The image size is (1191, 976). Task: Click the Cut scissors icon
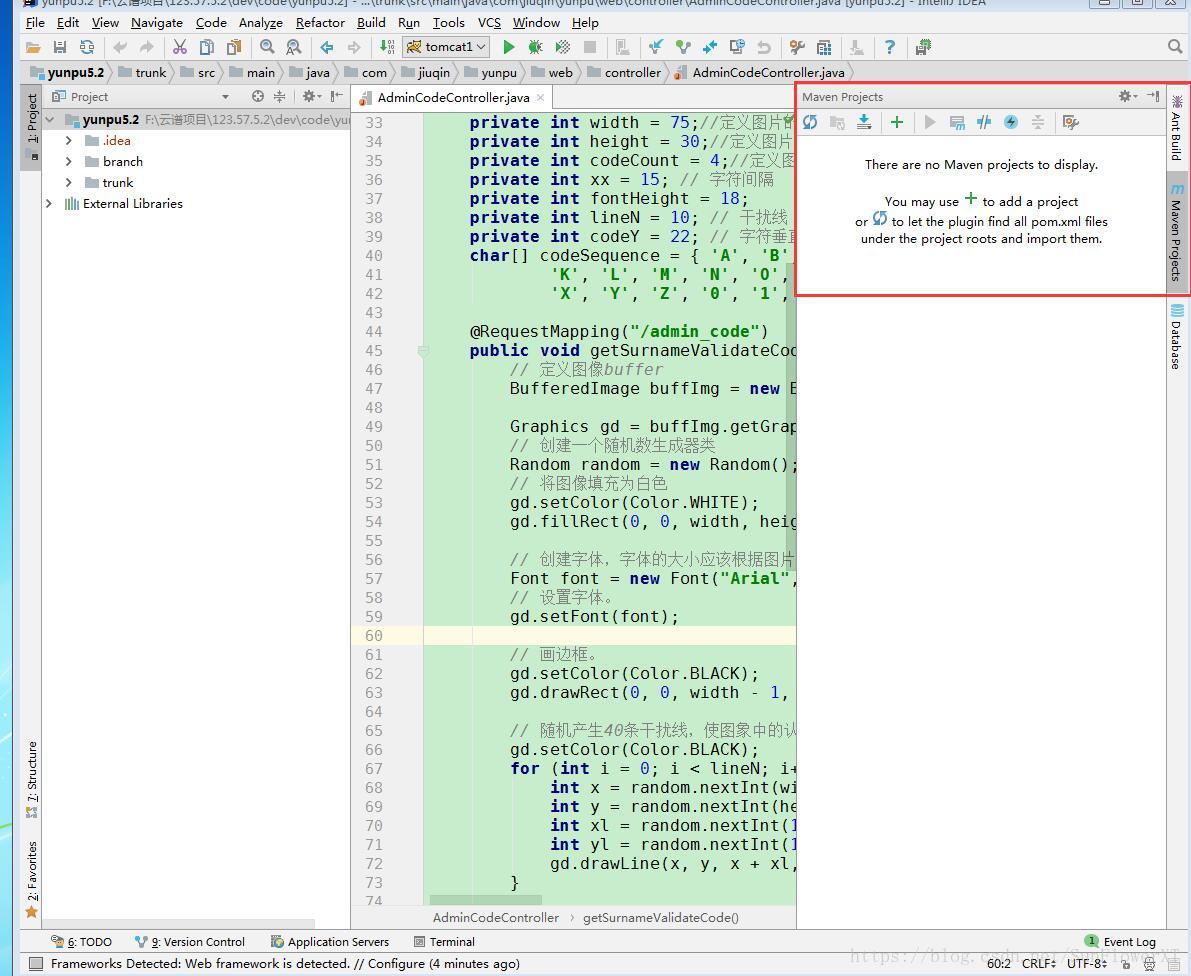pos(179,47)
